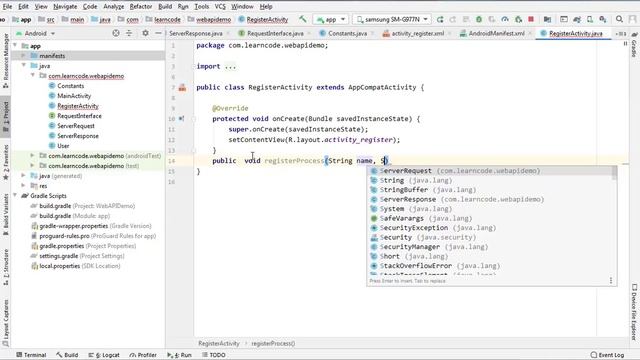Open the ServerRequest class in the project tree
This screenshot has height=360, width=640.
[x=76, y=126]
